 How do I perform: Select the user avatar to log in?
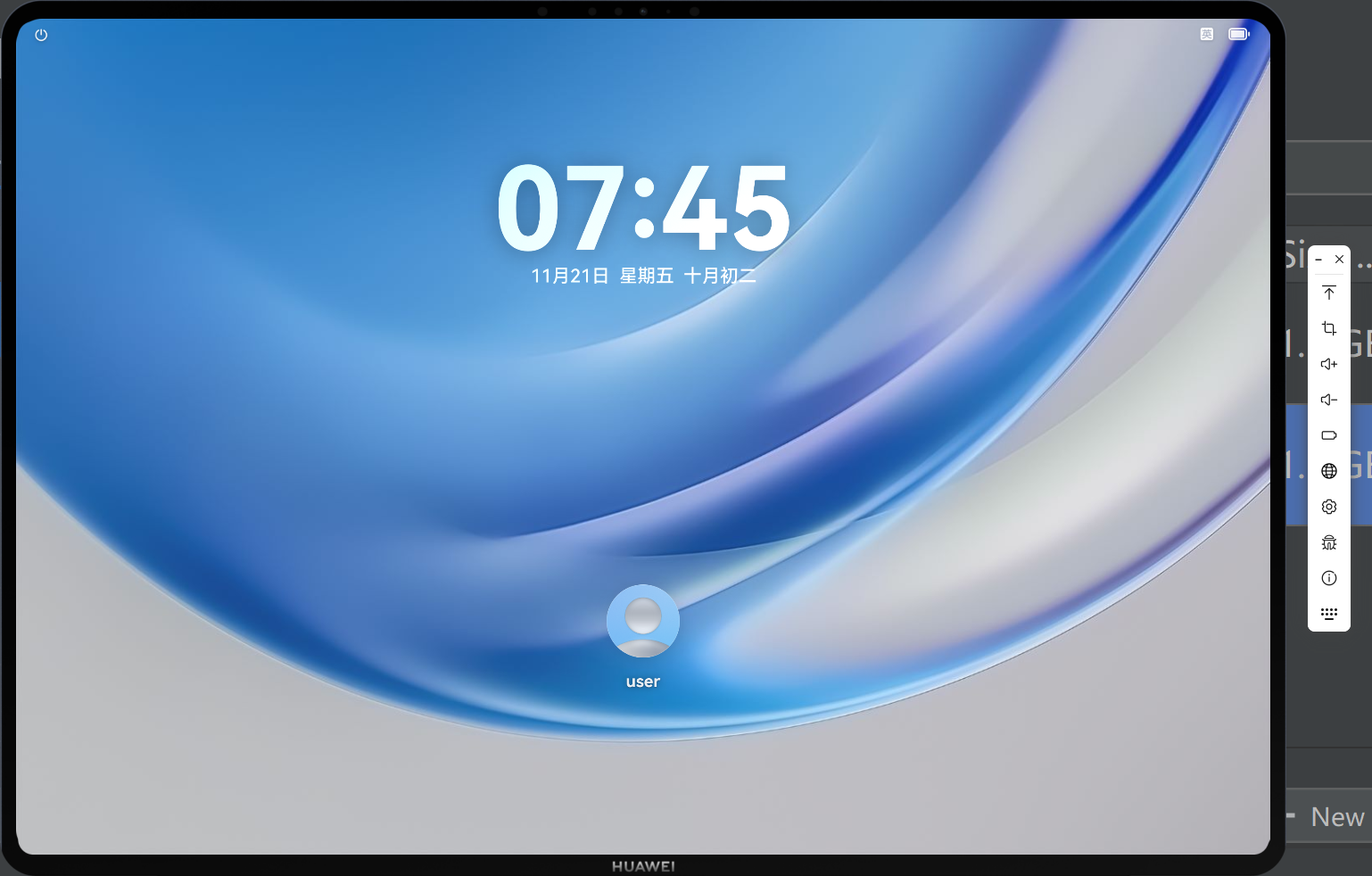[x=643, y=621]
